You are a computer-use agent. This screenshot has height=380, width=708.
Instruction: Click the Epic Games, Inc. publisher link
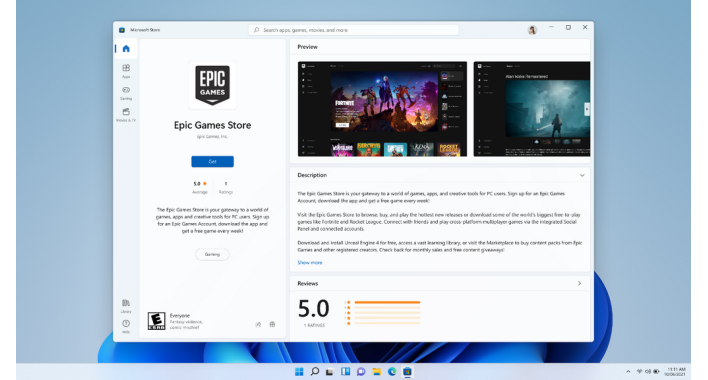pos(212,136)
